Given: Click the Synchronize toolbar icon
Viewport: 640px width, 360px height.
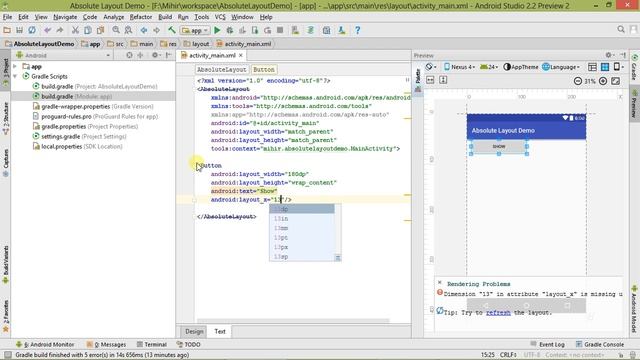Looking at the screenshot, I should (32, 30).
